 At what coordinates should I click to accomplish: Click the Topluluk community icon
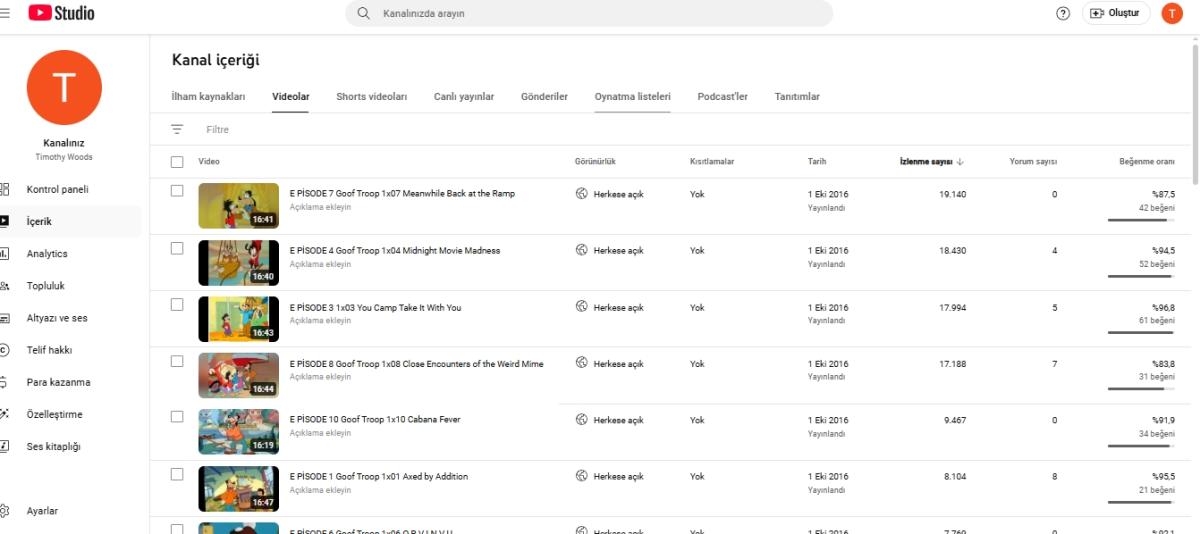click(5, 286)
